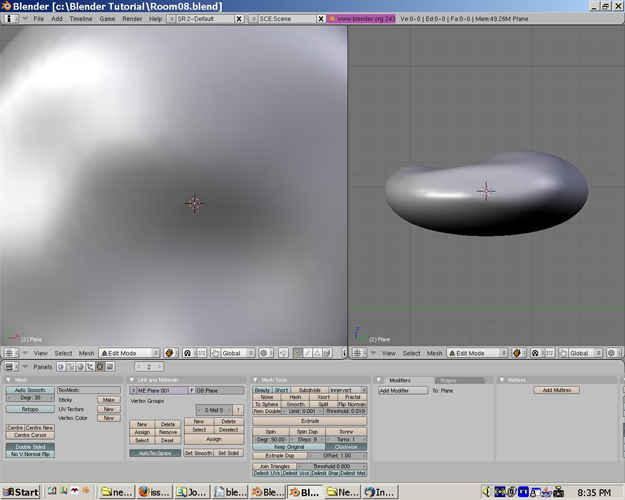
Task: Click the buttons window type icon
Action: (x=10, y=367)
